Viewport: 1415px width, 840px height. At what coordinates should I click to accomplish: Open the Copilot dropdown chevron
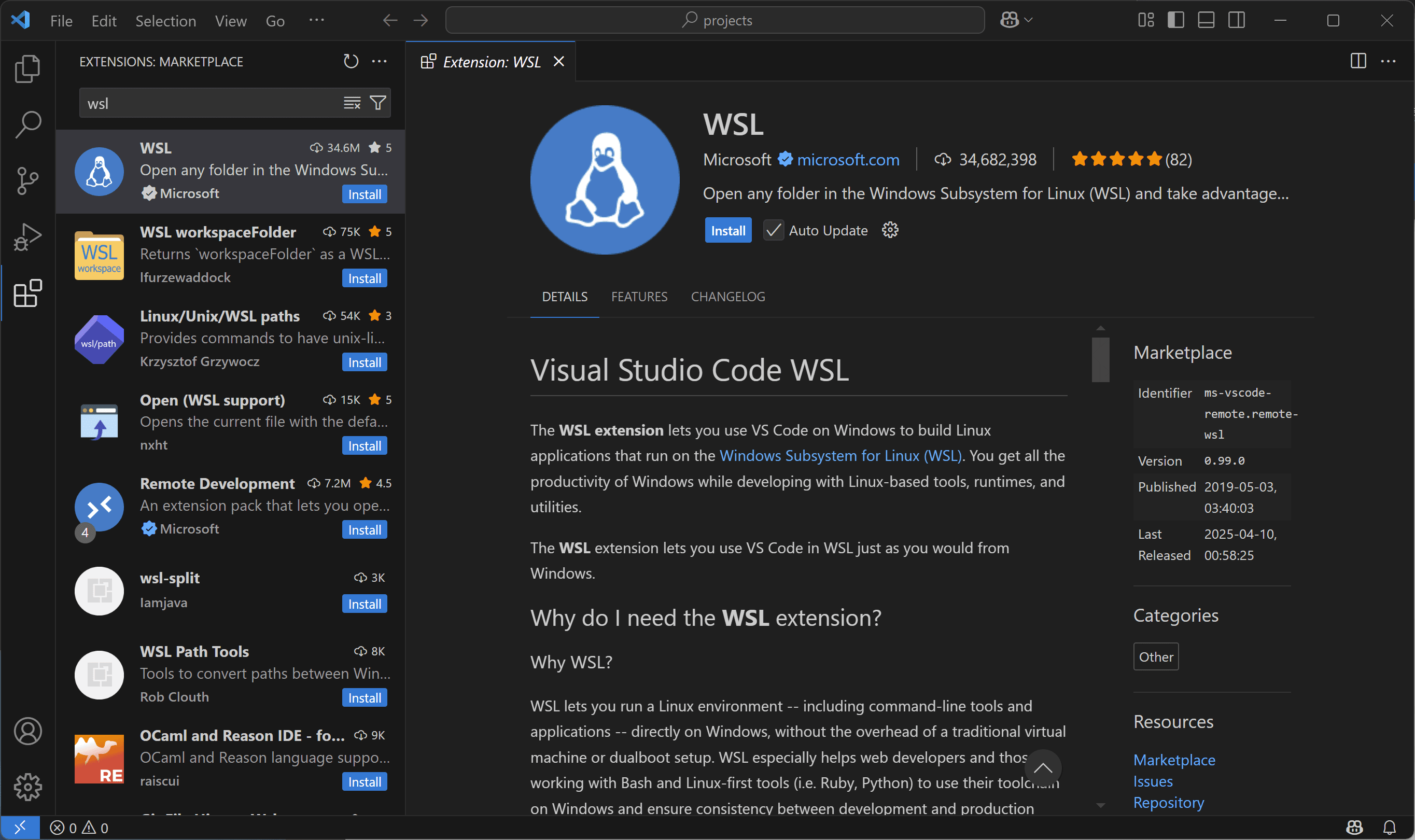[x=1029, y=20]
